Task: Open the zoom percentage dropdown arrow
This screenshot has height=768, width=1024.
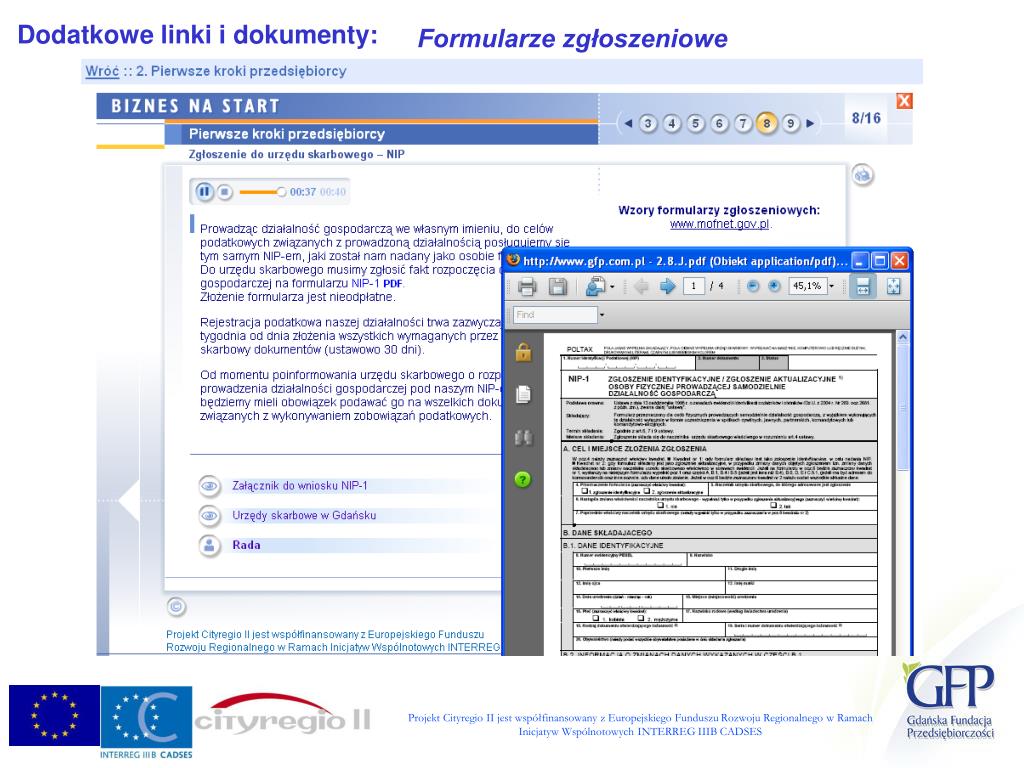Action: [831, 286]
